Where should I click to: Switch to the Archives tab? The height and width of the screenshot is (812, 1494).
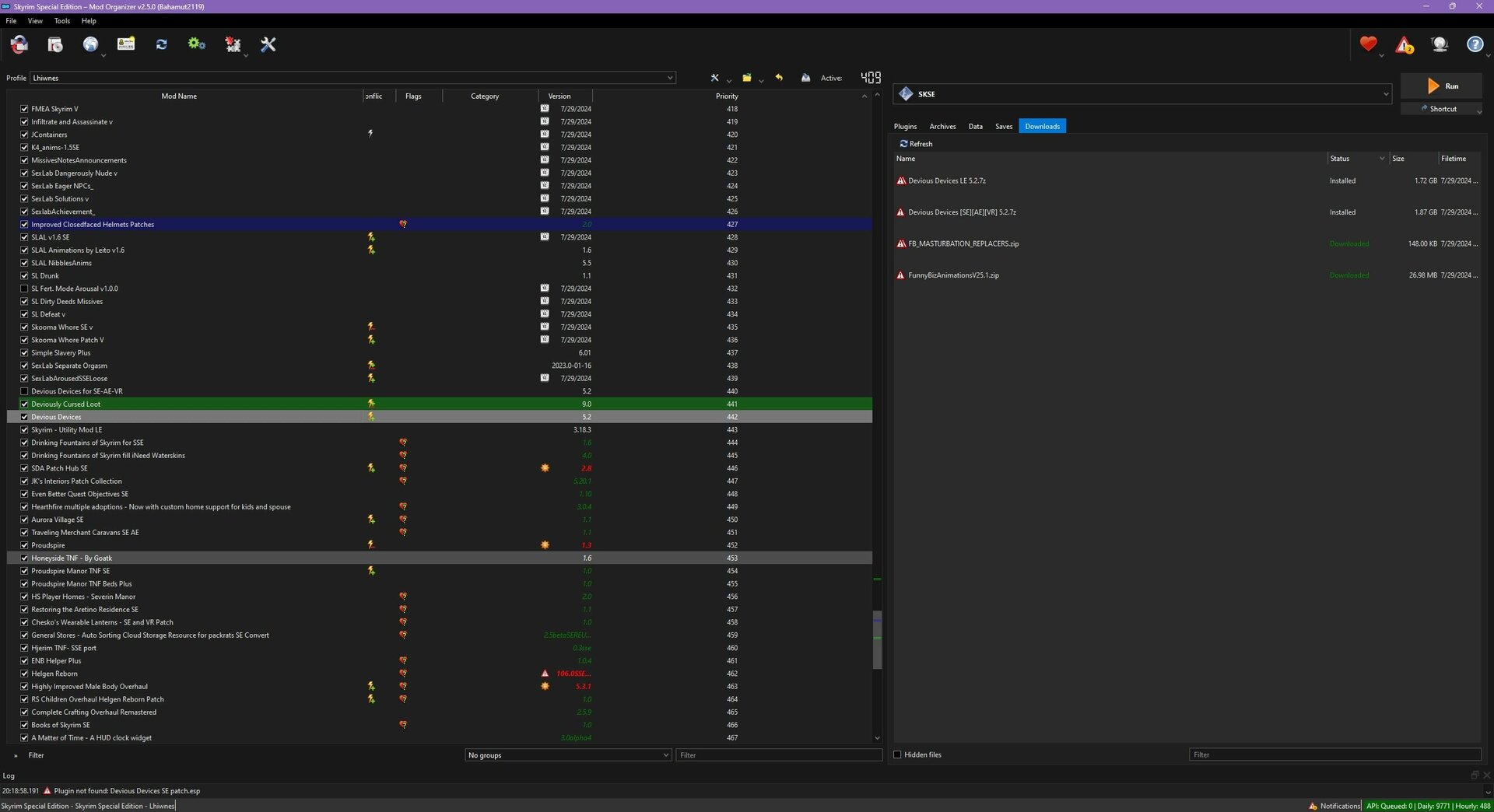(x=942, y=126)
